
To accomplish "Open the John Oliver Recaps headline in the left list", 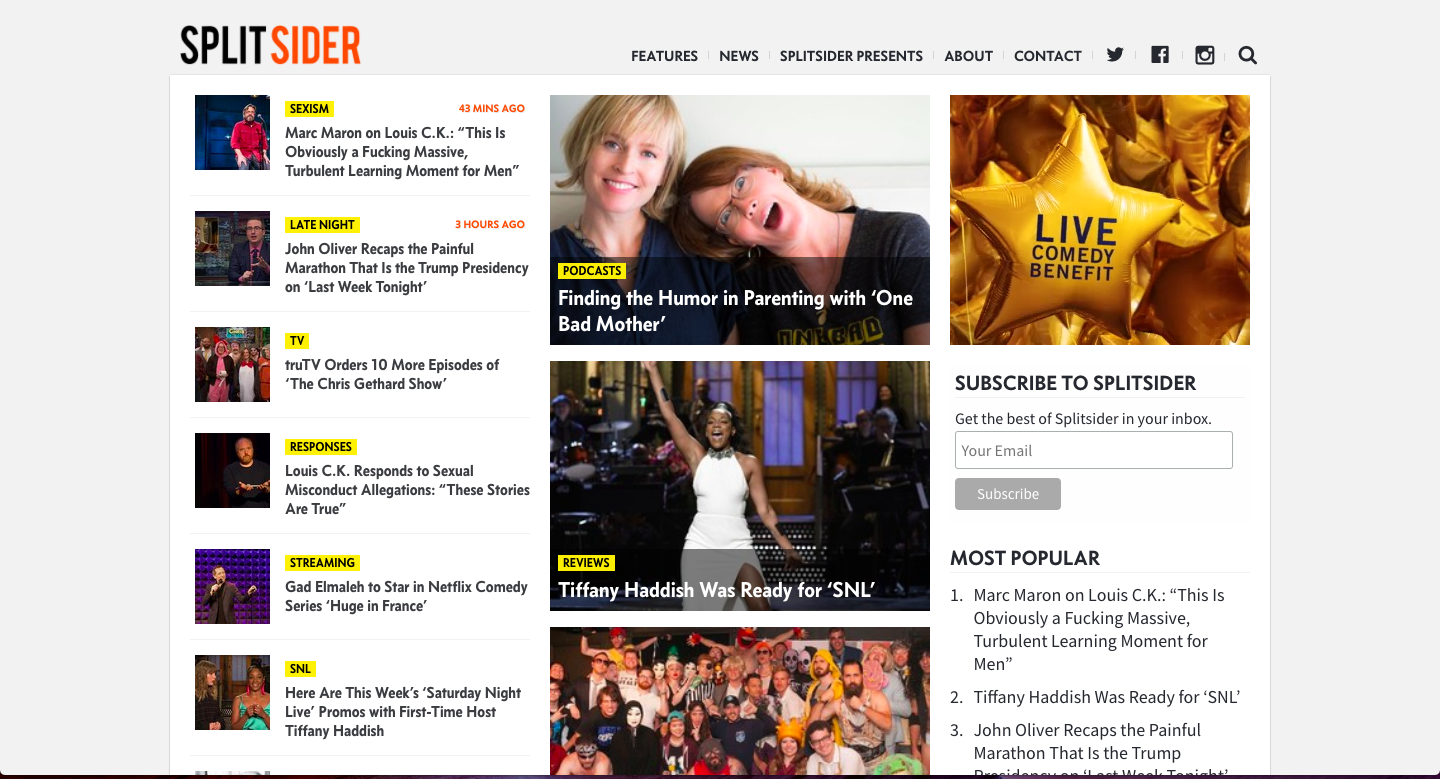I will (407, 268).
